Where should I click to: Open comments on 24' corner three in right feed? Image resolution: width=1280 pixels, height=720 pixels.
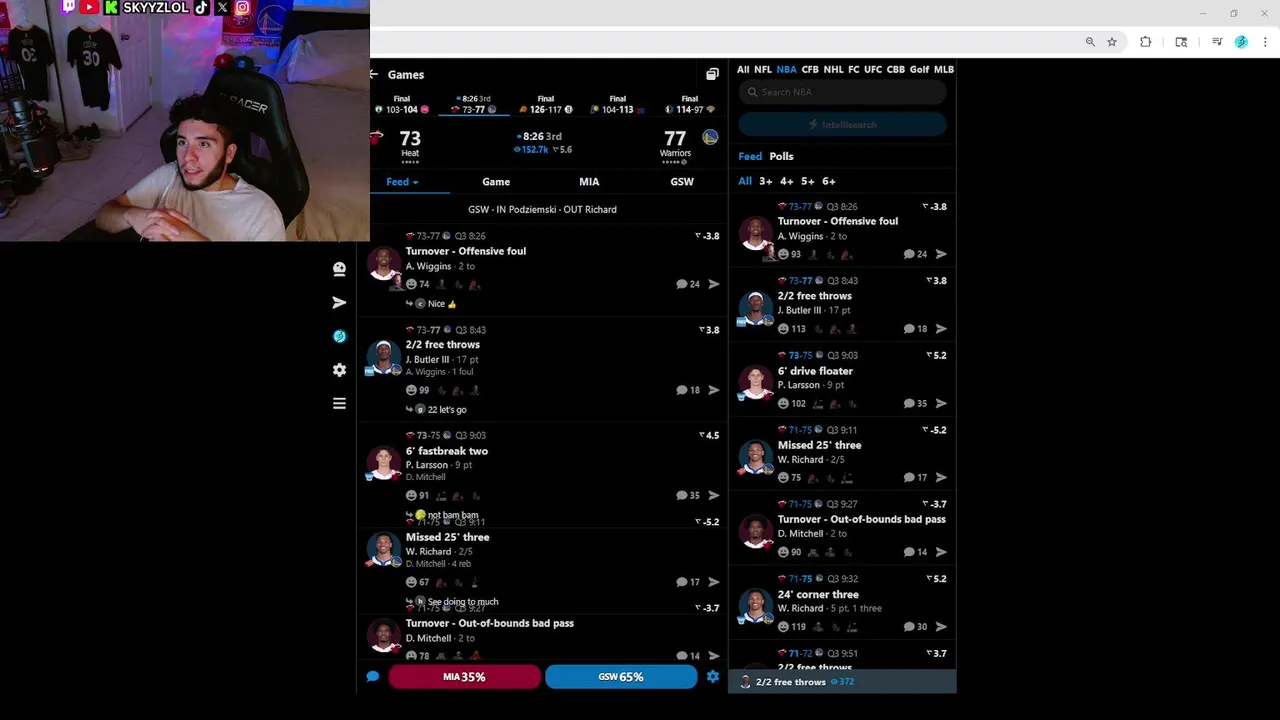tap(915, 627)
